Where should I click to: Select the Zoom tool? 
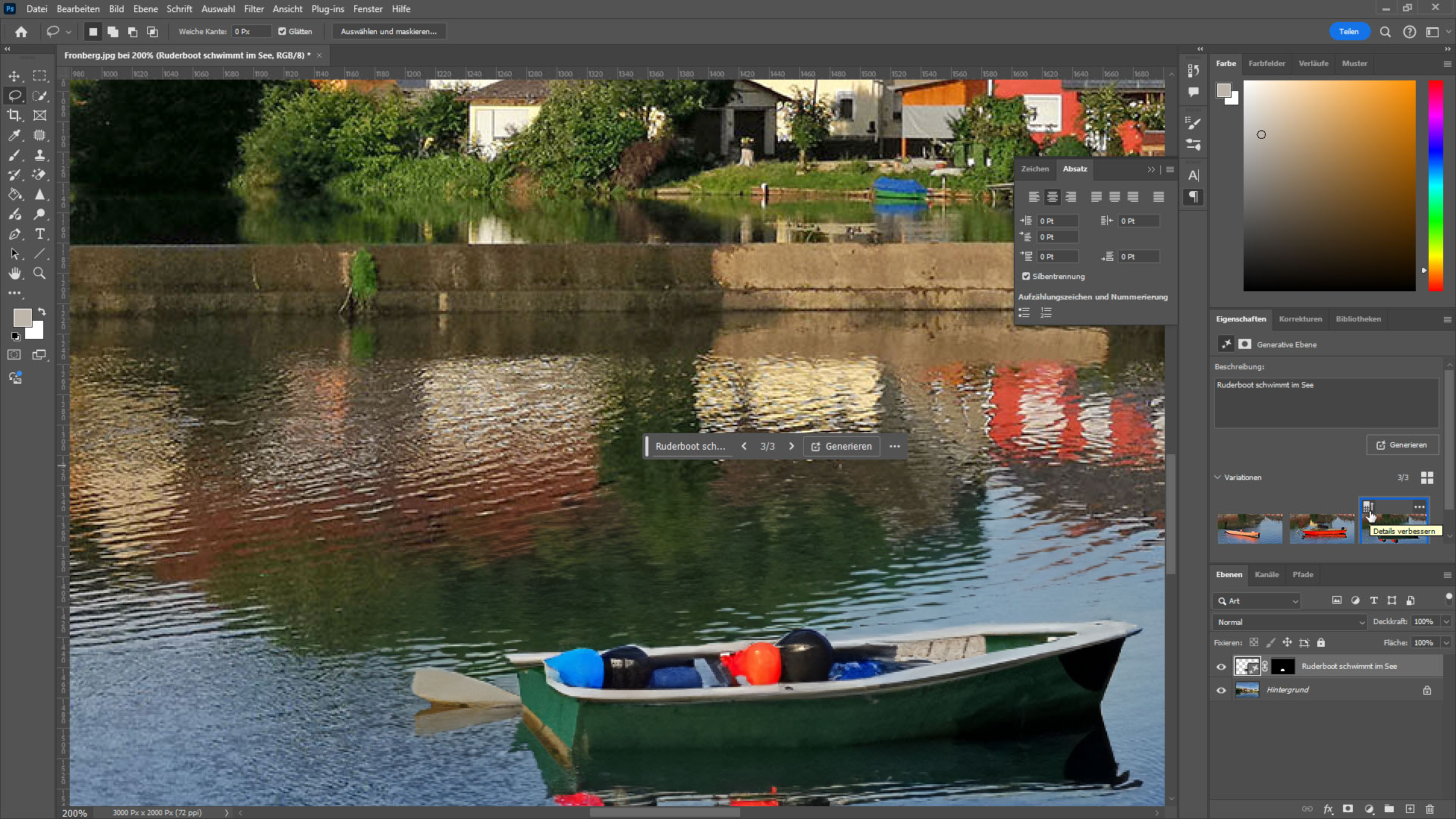[40, 273]
